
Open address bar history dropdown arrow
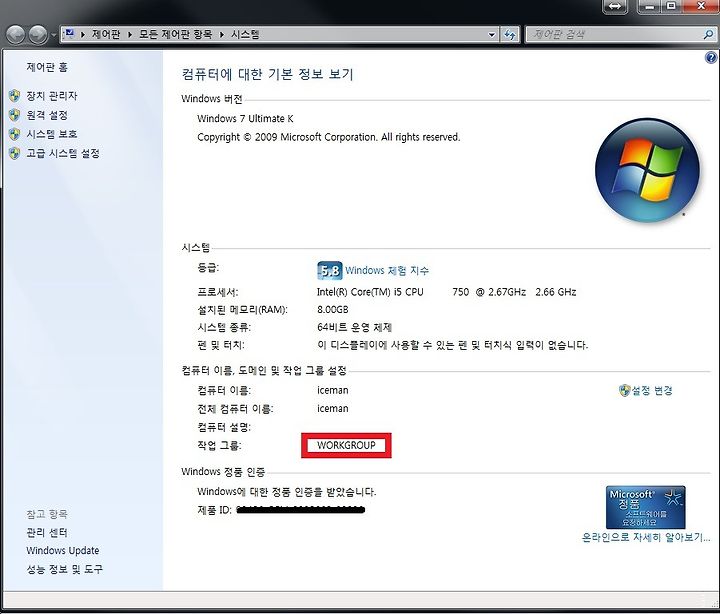[x=492, y=34]
